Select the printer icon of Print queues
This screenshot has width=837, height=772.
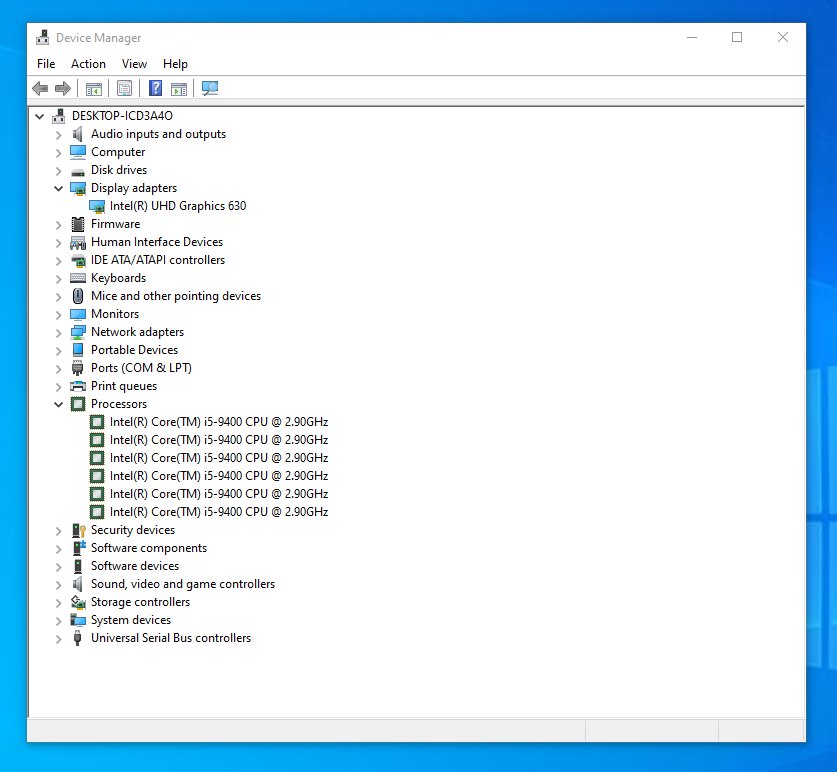(78, 386)
